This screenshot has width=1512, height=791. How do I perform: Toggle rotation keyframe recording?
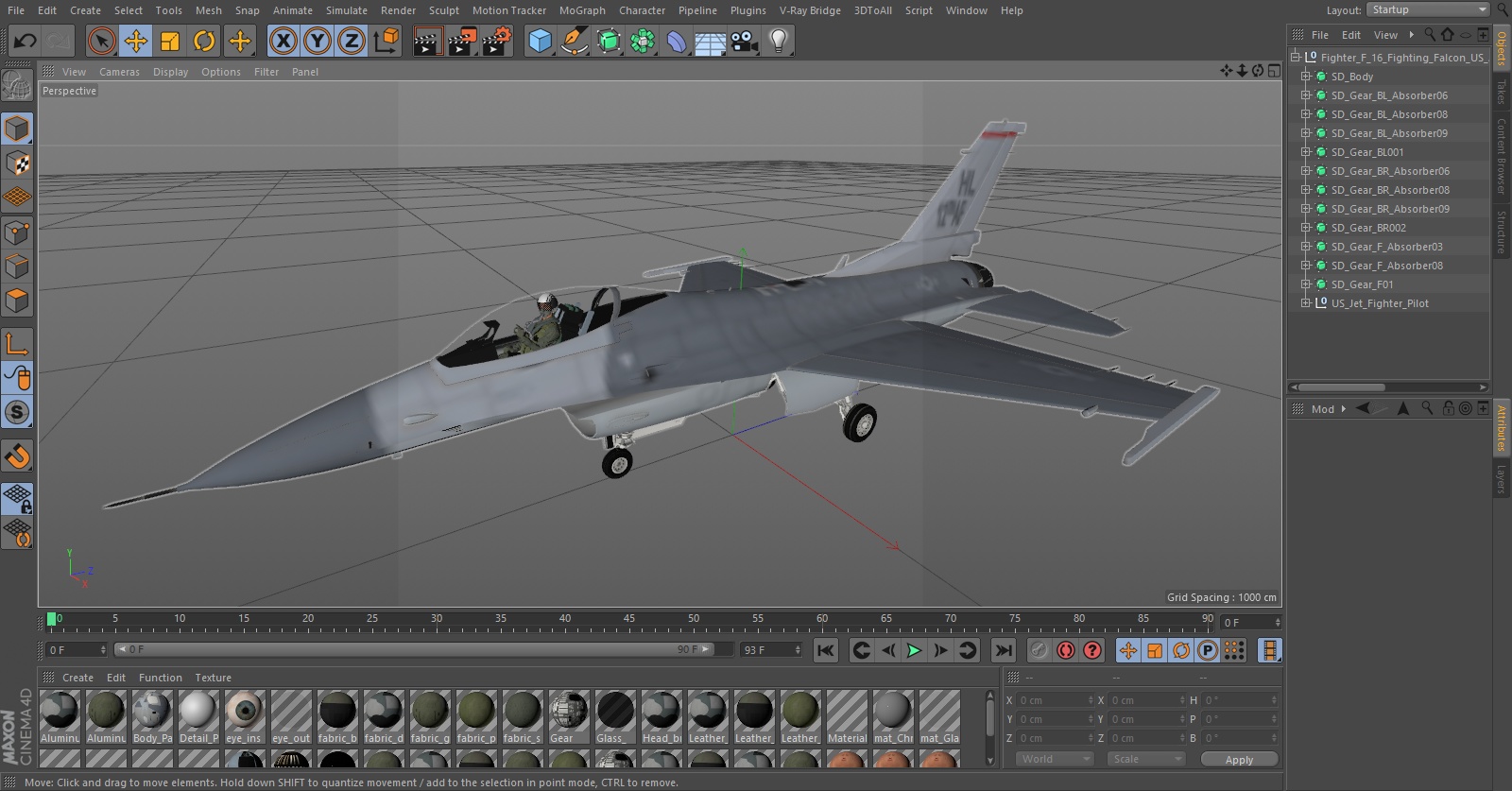(1181, 650)
